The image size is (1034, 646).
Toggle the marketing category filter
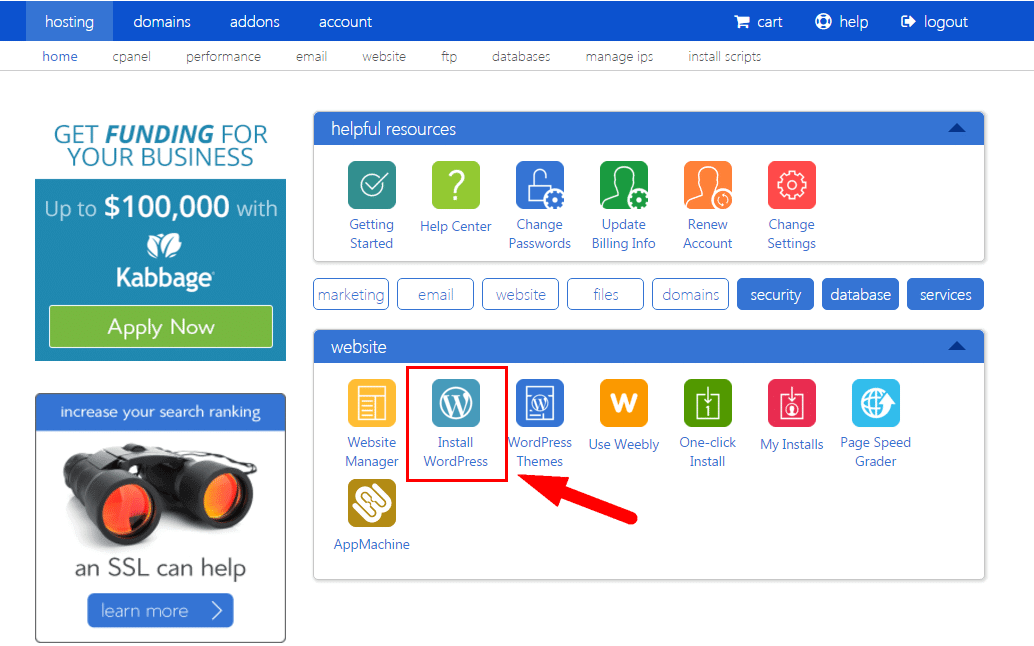[x=351, y=295]
